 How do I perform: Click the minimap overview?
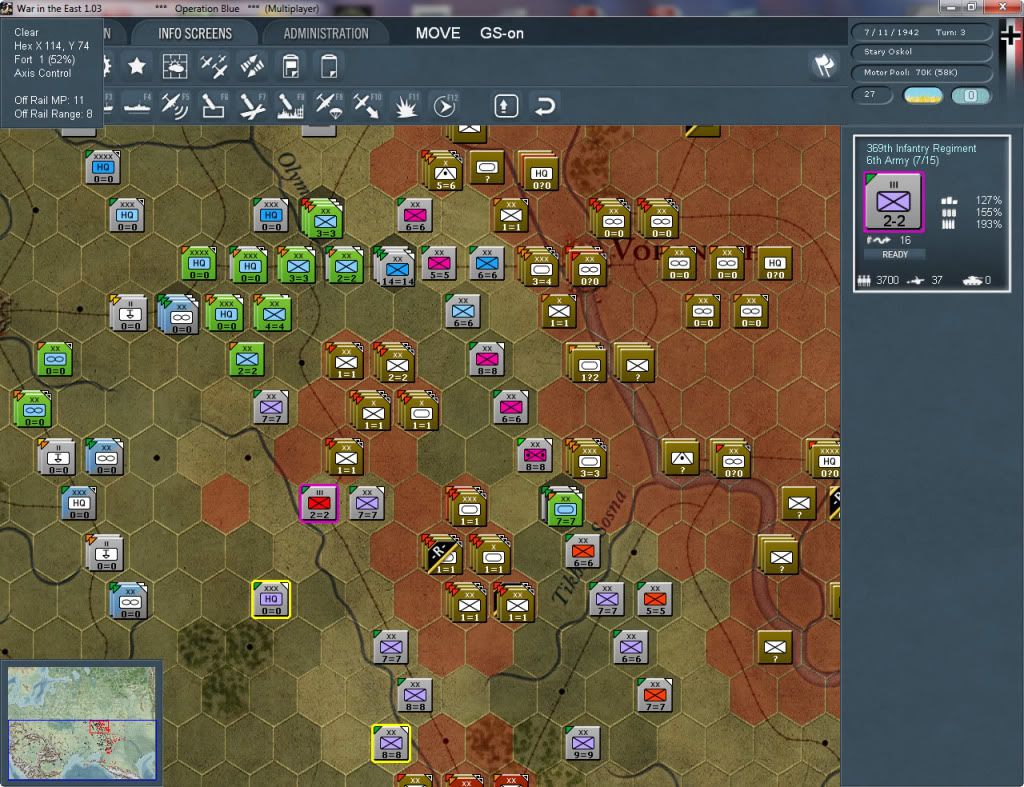82,722
